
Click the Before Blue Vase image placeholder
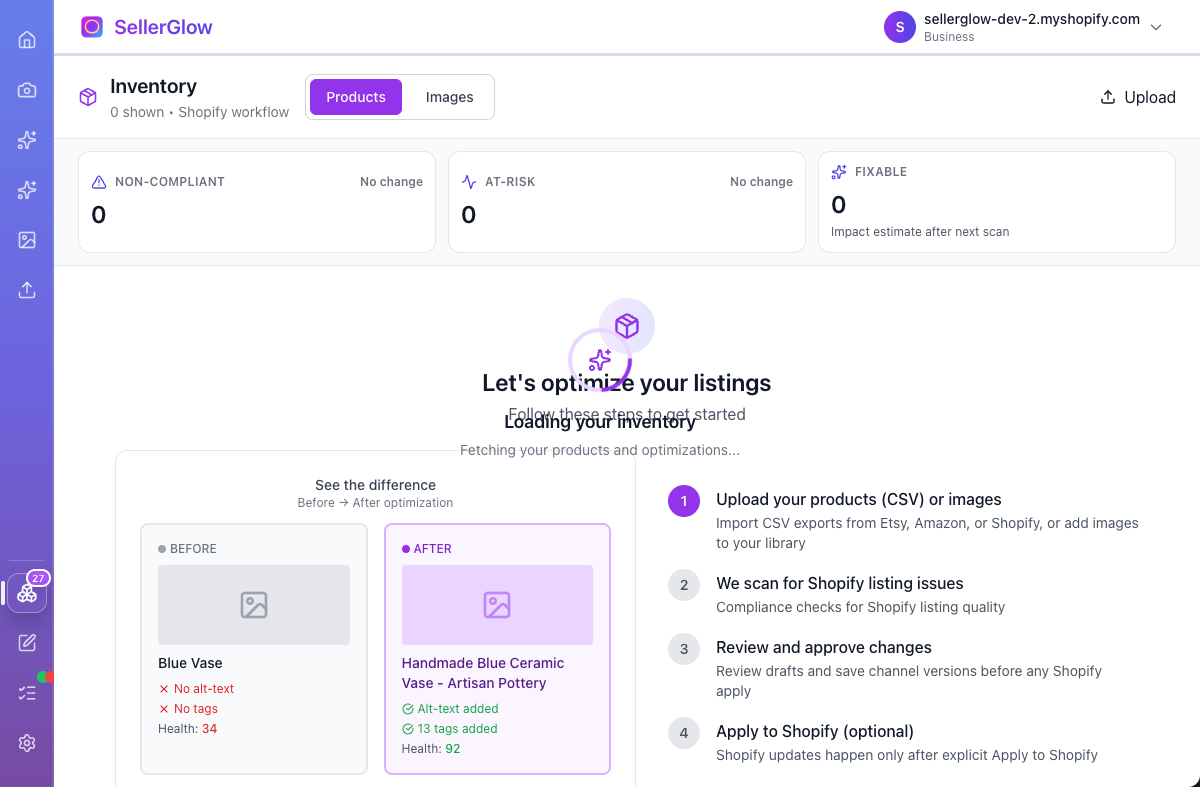pyautogui.click(x=254, y=605)
